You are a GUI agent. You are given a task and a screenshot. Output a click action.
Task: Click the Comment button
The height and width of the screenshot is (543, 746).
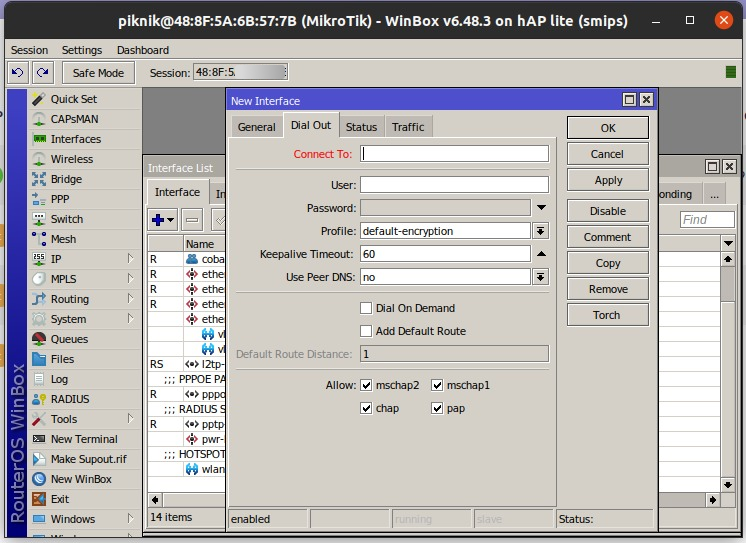coord(608,237)
